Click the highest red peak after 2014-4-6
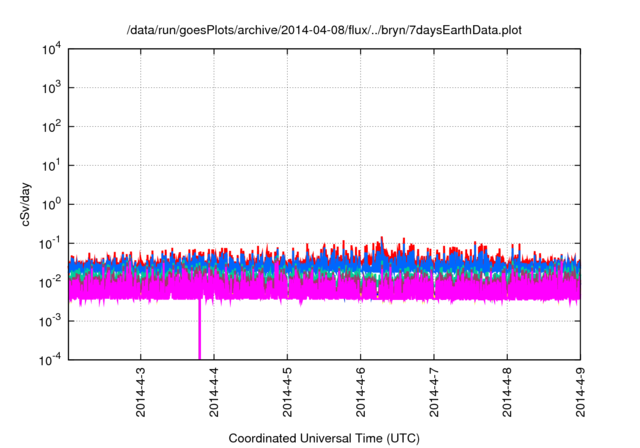This screenshot has height=448, width=640. pyautogui.click(x=382, y=240)
